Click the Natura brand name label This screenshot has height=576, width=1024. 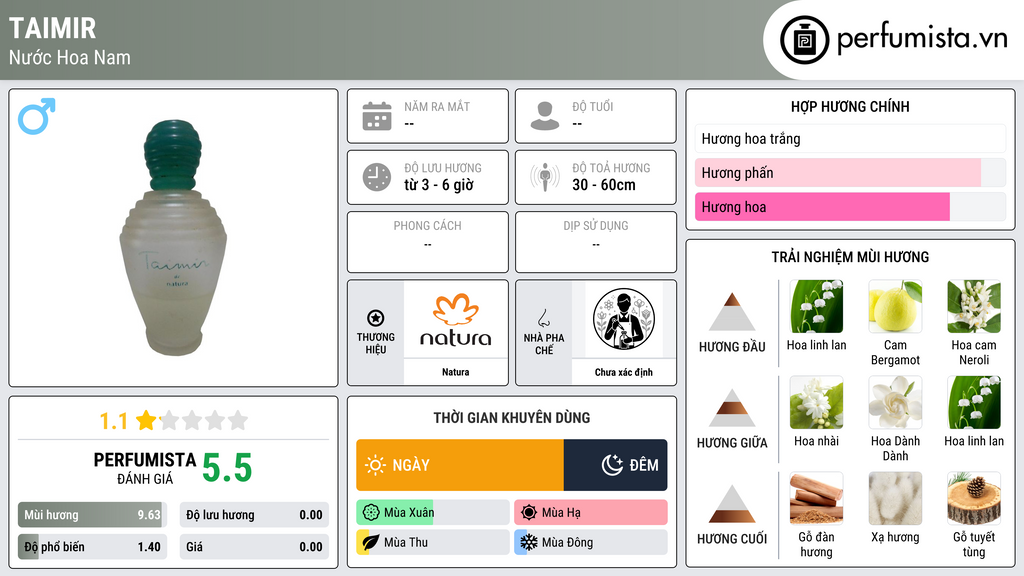455,372
